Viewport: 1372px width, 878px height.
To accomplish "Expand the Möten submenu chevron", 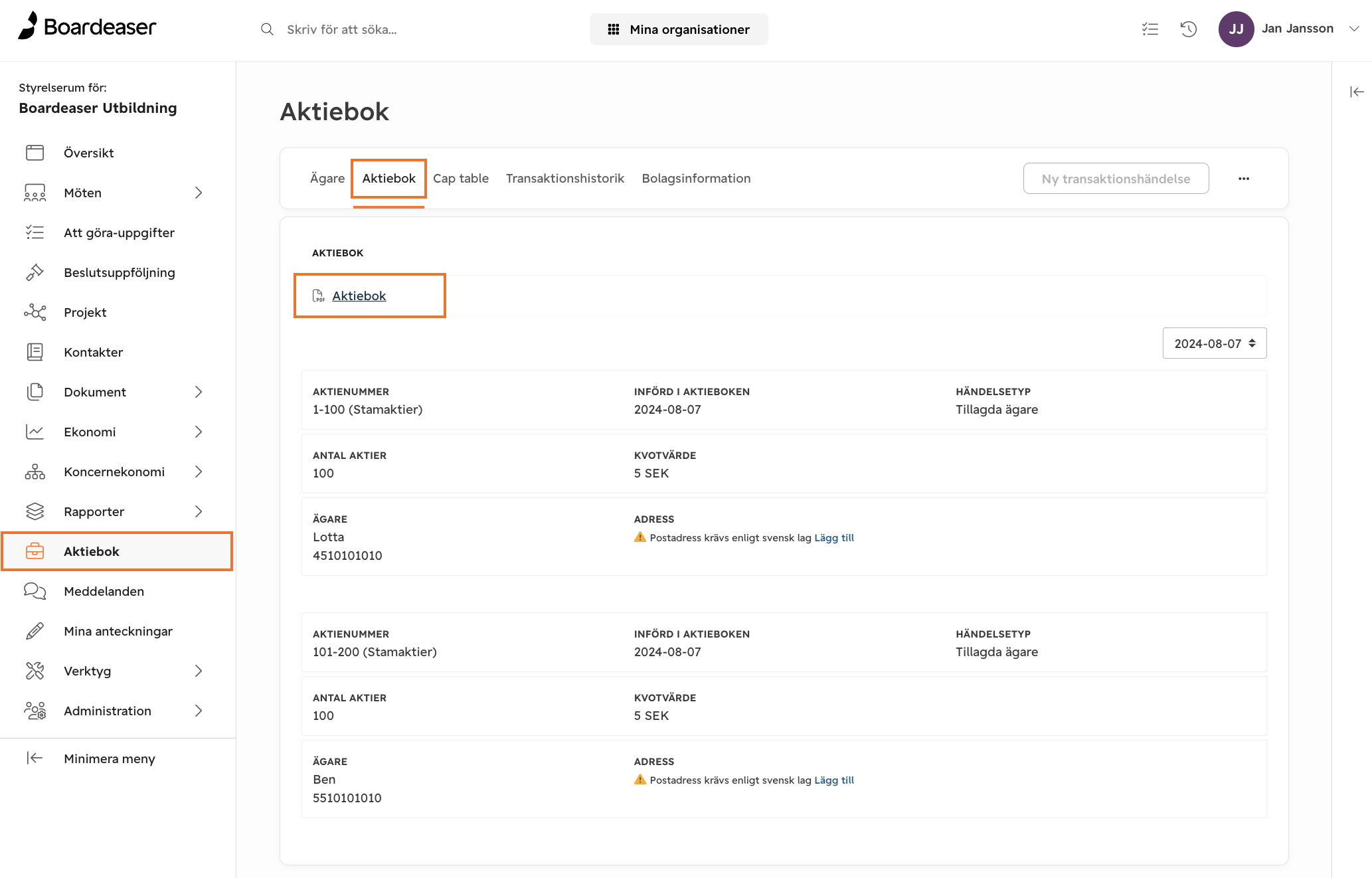I will [x=199, y=193].
